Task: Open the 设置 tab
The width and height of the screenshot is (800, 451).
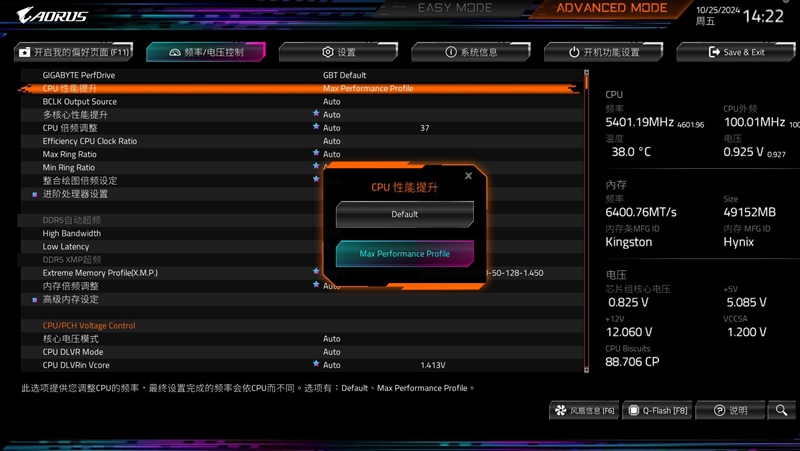Action: click(x=339, y=52)
